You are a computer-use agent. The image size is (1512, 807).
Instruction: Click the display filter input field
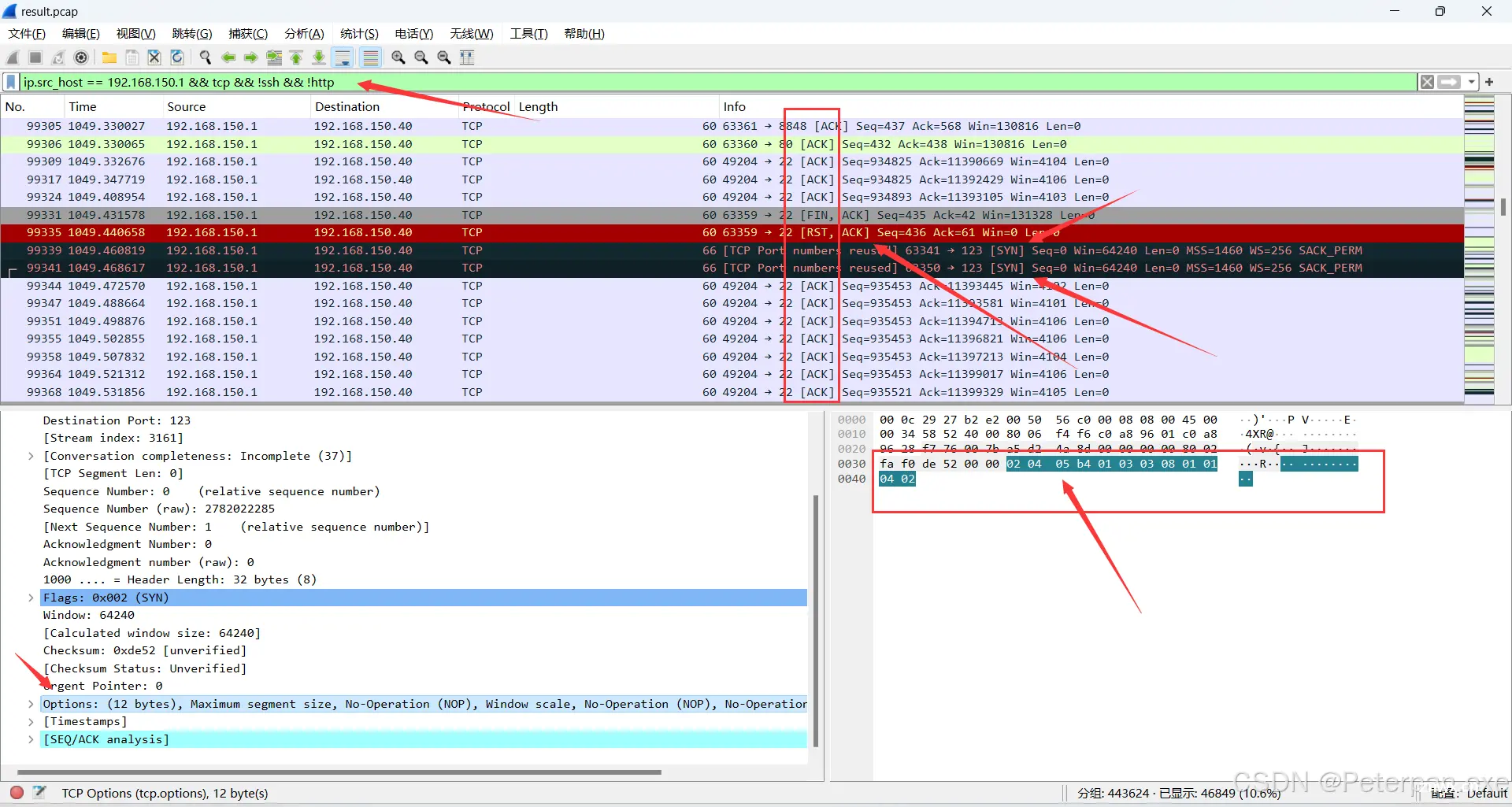tap(717, 82)
